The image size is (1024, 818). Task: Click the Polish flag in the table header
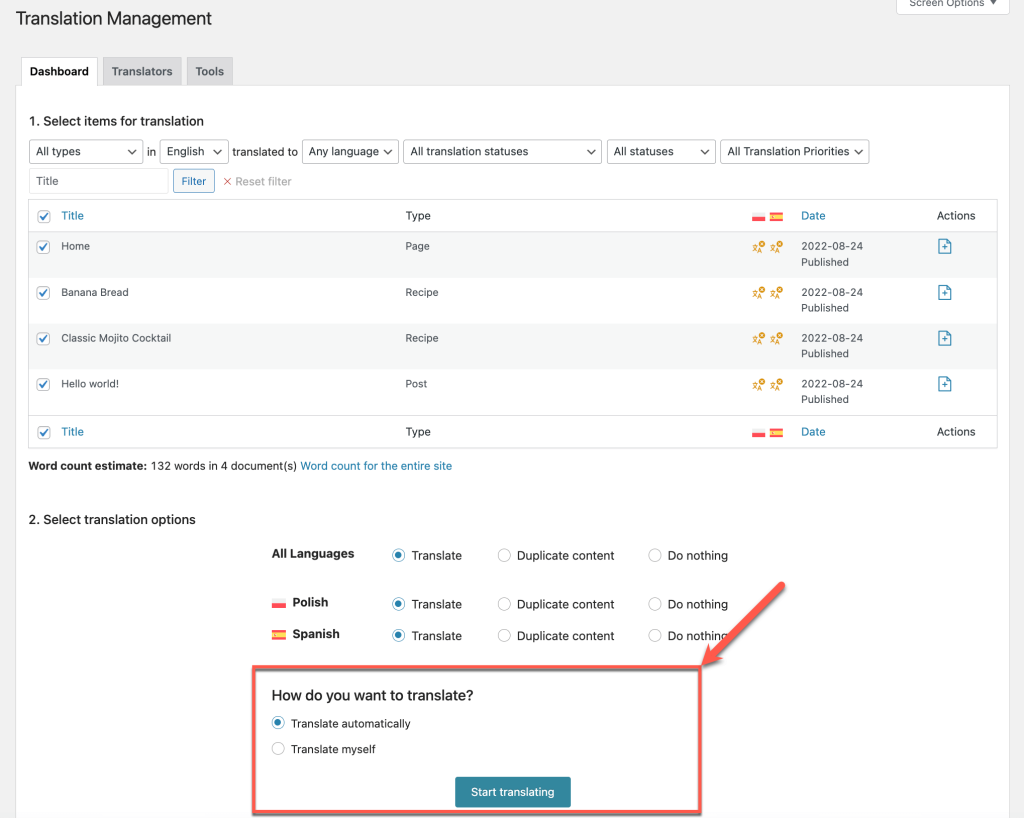point(757,215)
